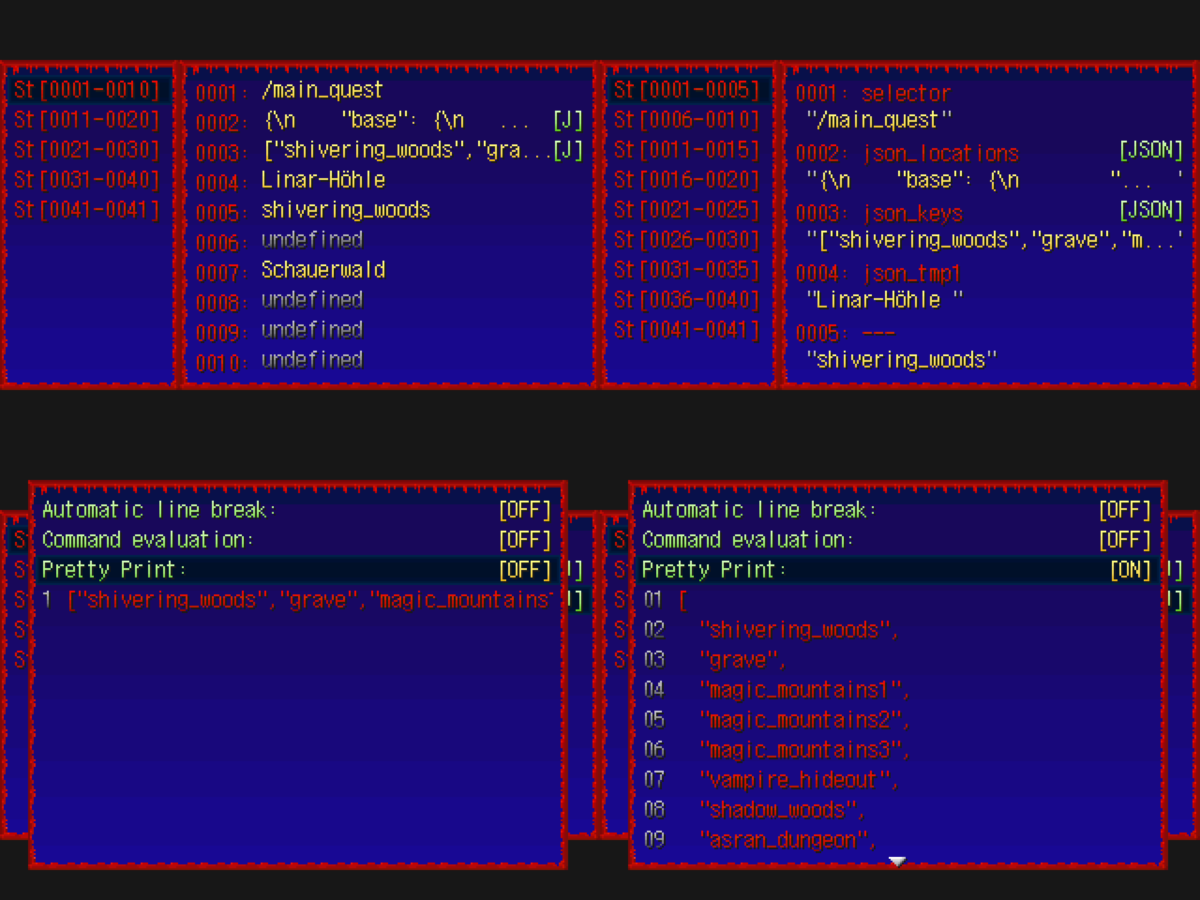This screenshot has height=900, width=1200.
Task: Open the [JSON] badge next to json_locations
Action: click(1150, 150)
